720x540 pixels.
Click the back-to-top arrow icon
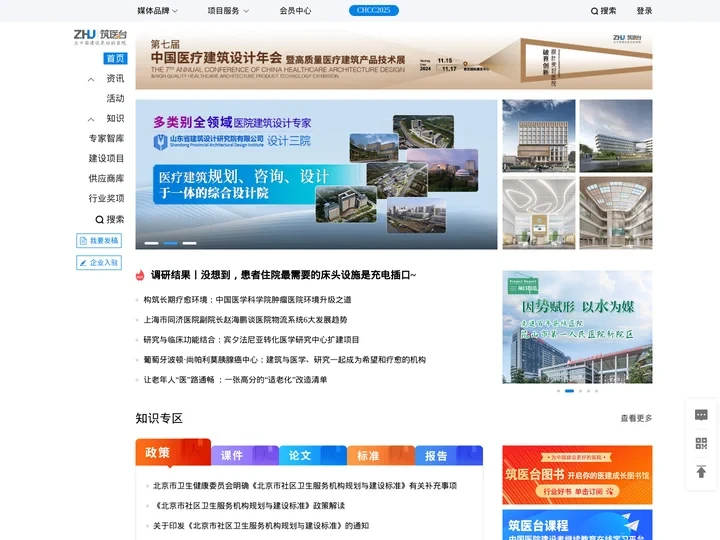[x=701, y=472]
